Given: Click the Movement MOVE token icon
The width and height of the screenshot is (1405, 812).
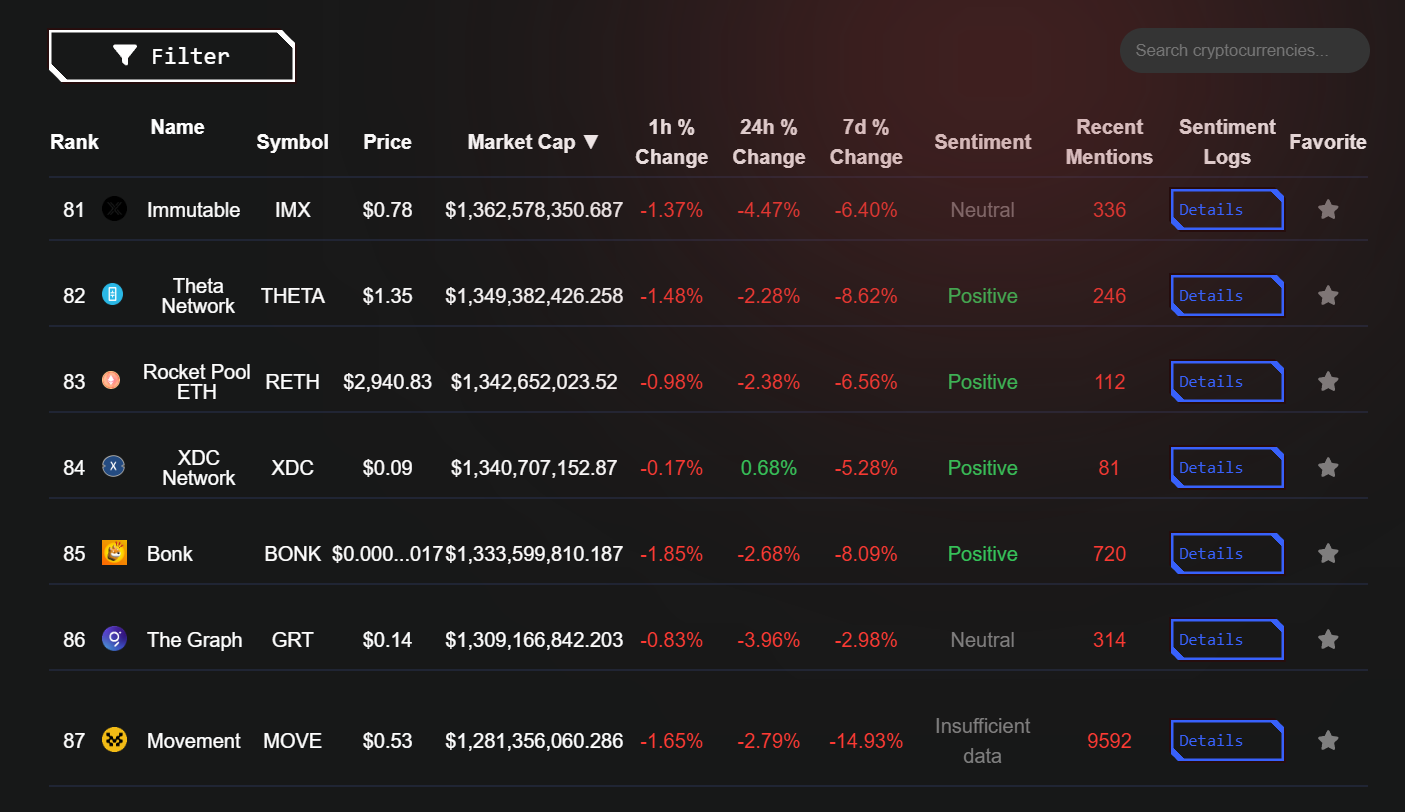Looking at the screenshot, I should point(114,740).
